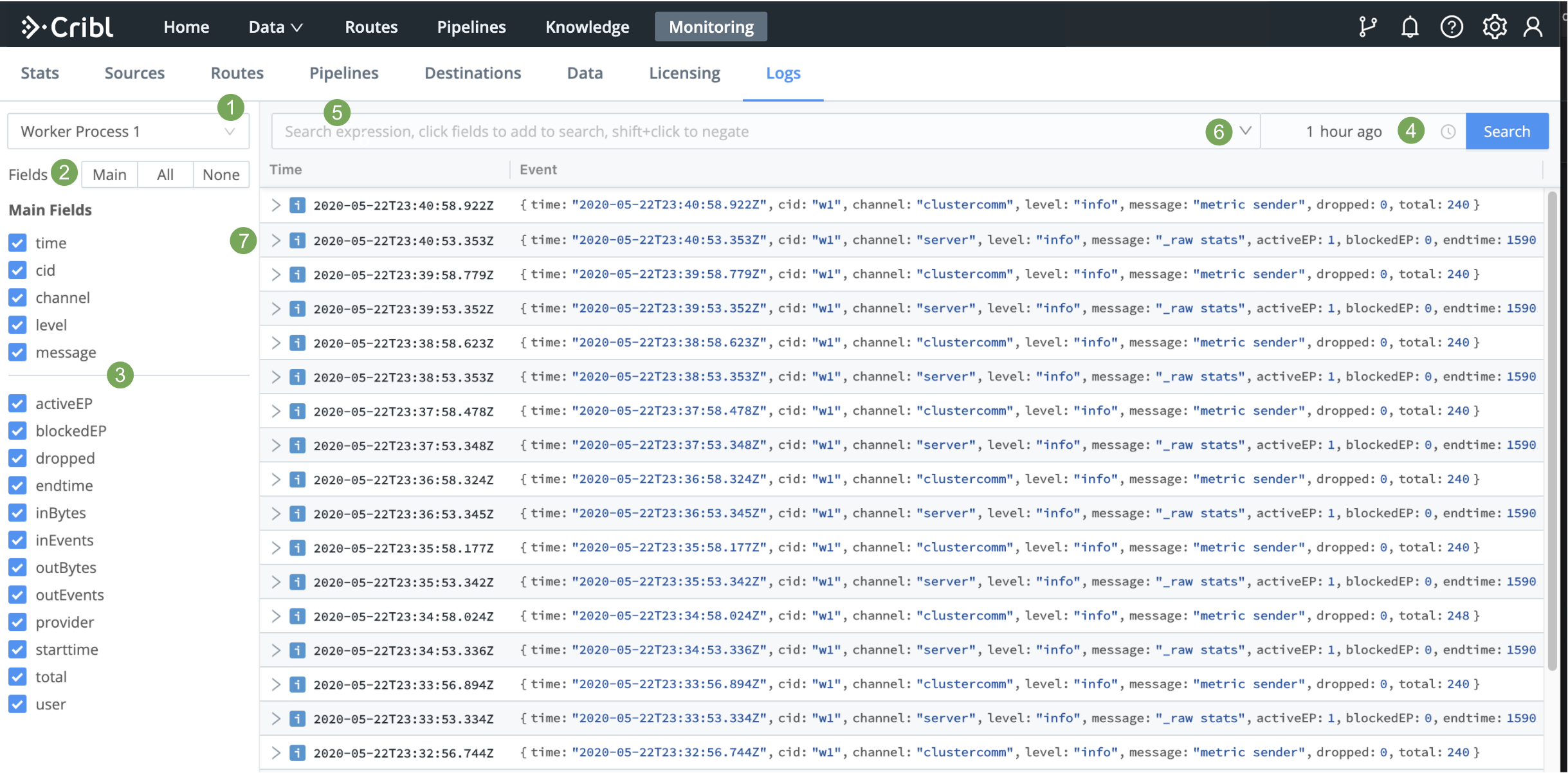Click the clock icon next to time range
The image size is (1568, 773).
tap(1448, 132)
